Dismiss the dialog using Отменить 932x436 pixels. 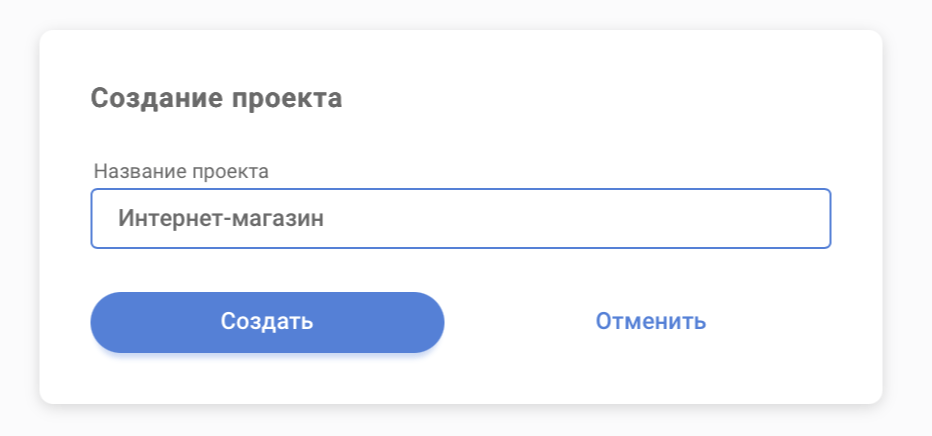tap(651, 321)
